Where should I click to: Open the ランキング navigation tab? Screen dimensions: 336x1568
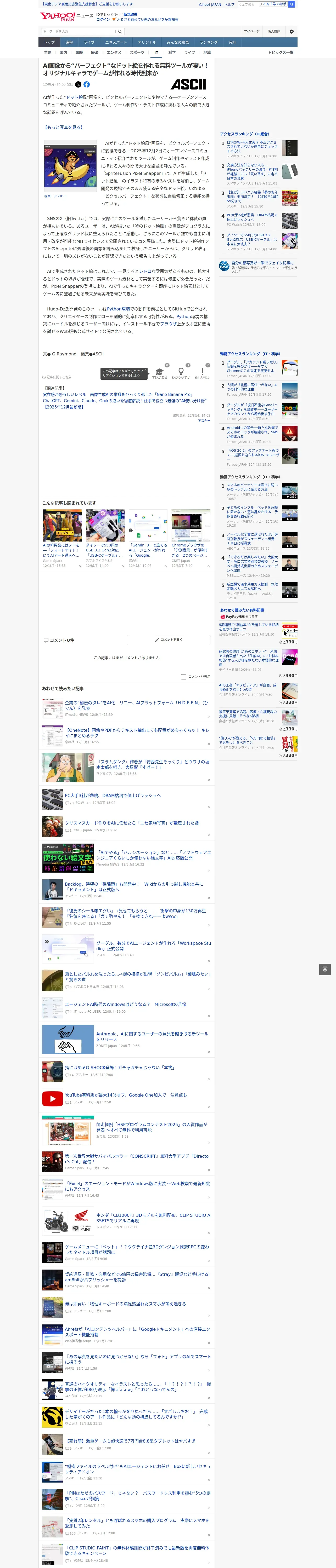pos(209,43)
